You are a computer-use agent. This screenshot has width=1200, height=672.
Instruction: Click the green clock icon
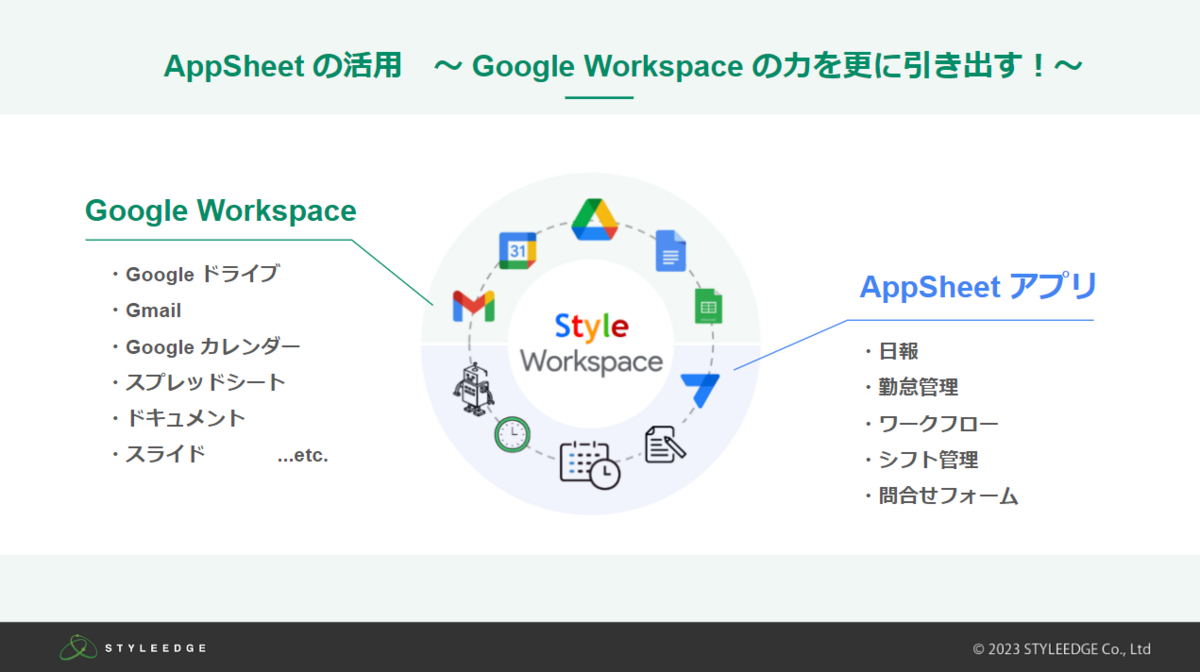(511, 434)
